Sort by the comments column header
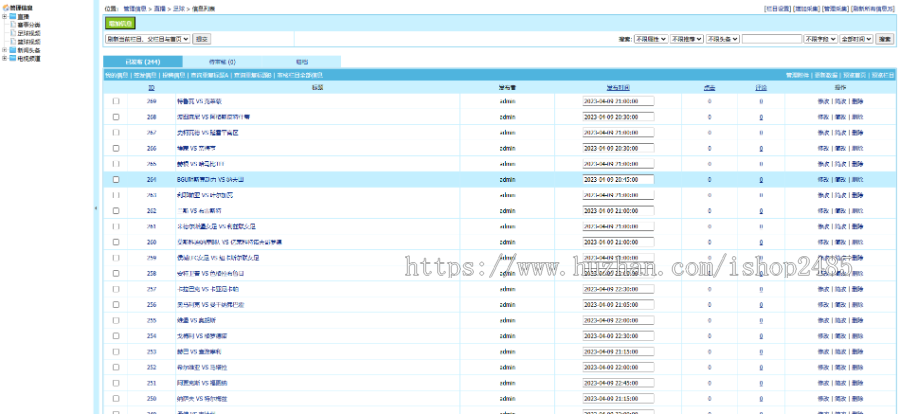This screenshot has width=900, height=414. tap(761, 88)
